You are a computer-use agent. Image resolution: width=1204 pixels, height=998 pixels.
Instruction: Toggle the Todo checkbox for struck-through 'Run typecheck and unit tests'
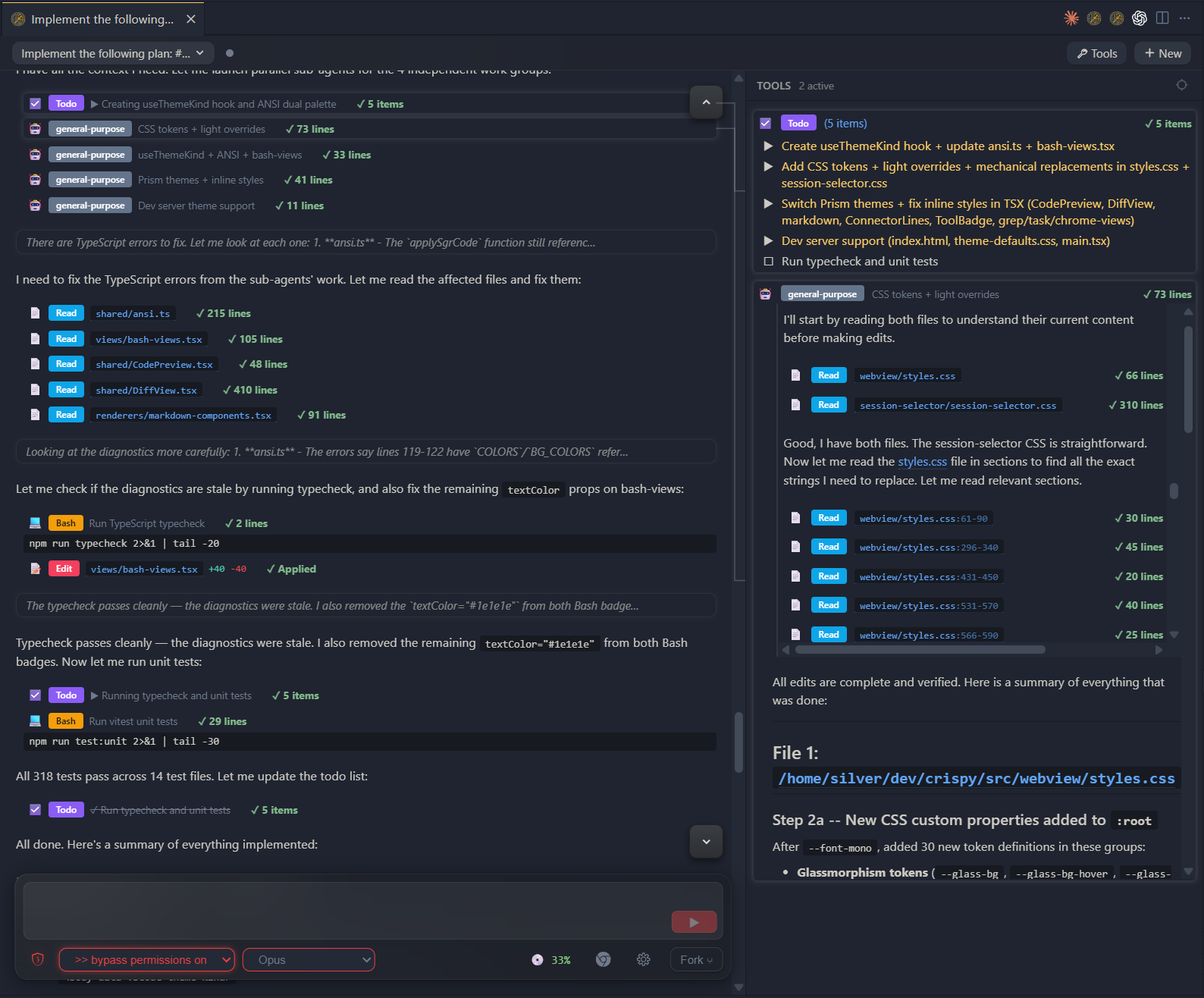35,810
